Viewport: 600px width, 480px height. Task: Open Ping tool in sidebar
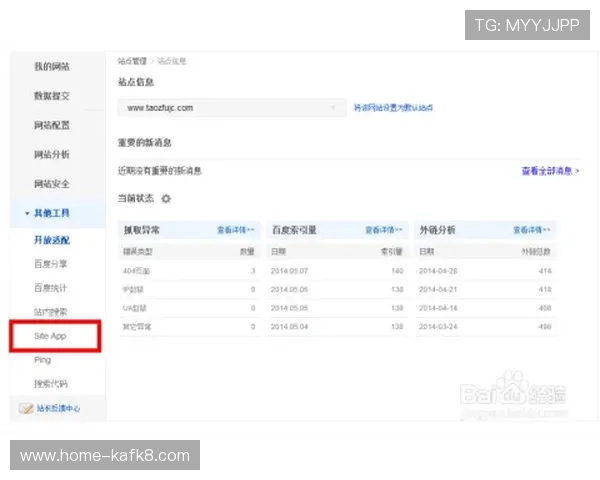(42, 360)
